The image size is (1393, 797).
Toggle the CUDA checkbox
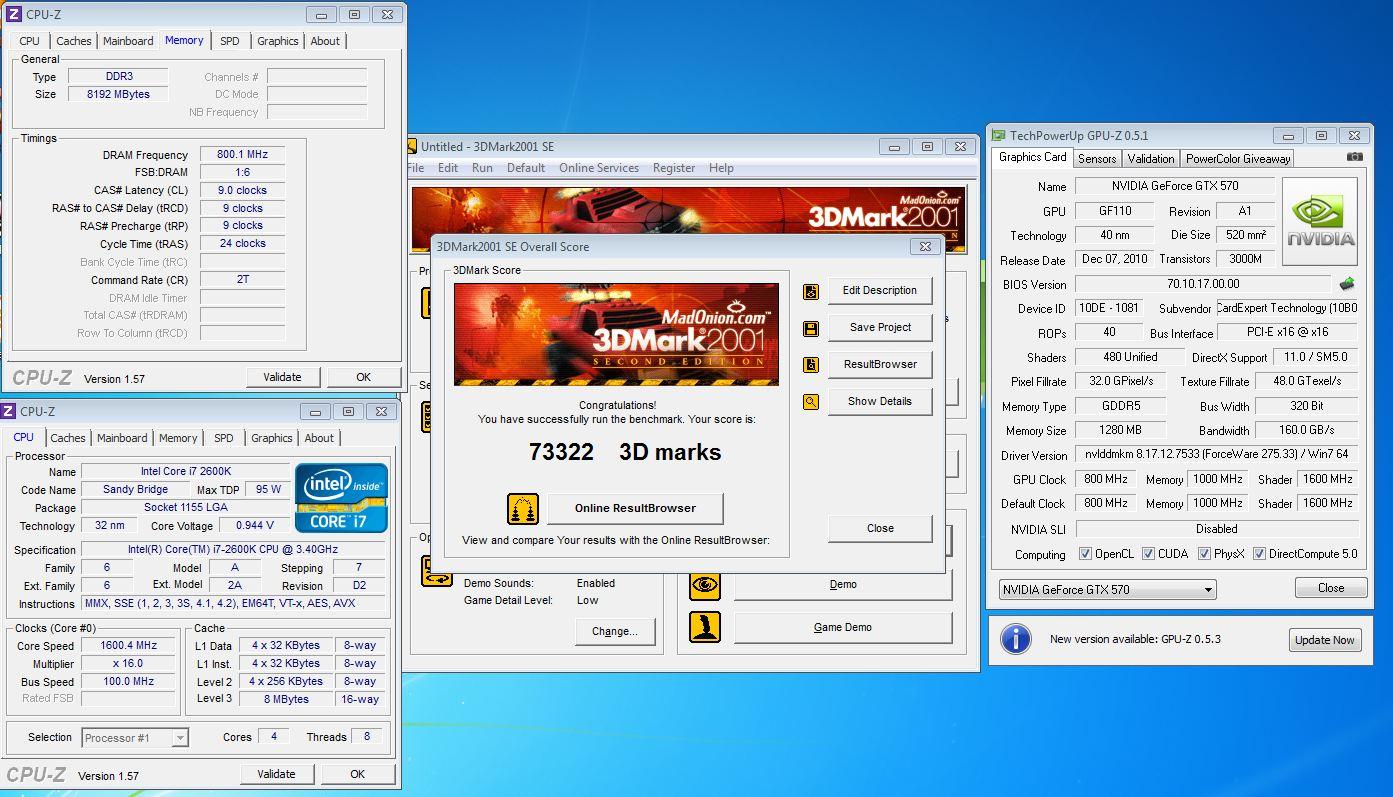(1148, 554)
